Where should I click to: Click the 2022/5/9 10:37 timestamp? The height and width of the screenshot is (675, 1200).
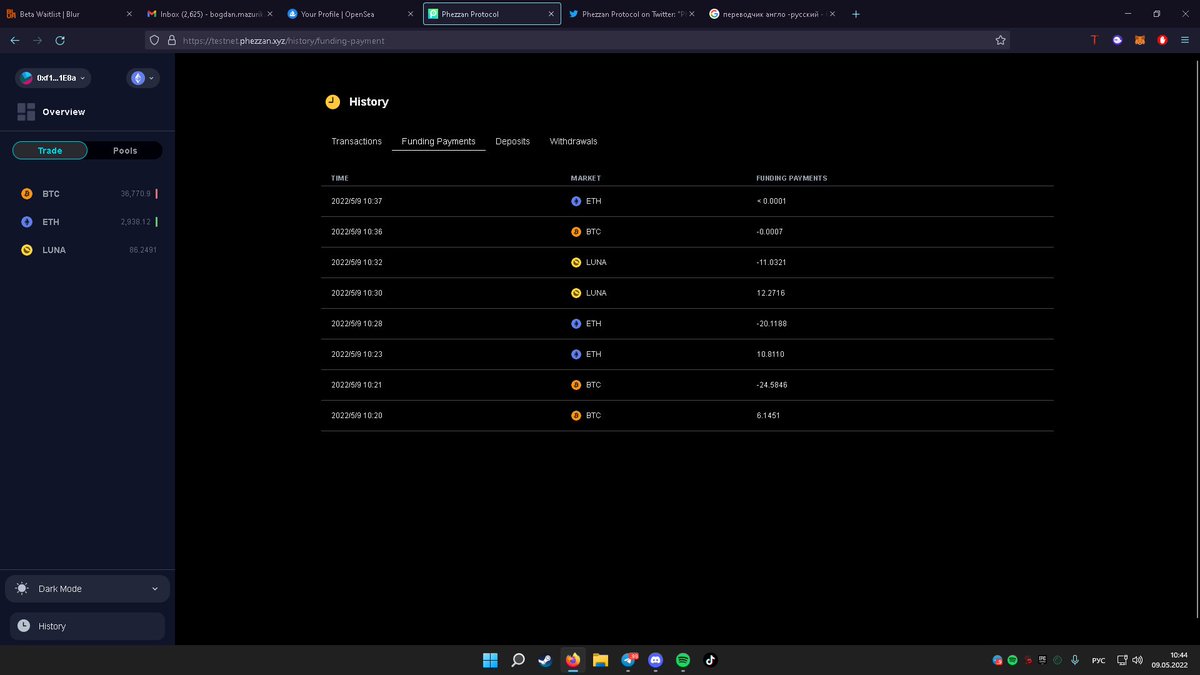point(357,201)
